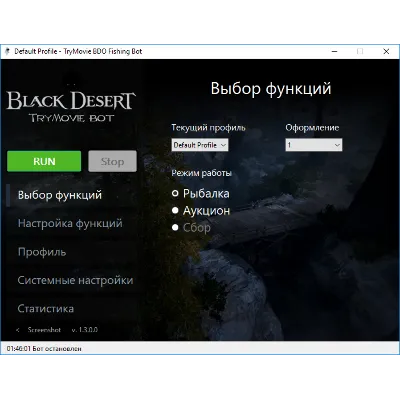Expand the Default Profile dropdown
The height and width of the screenshot is (400, 400).
click(x=200, y=145)
